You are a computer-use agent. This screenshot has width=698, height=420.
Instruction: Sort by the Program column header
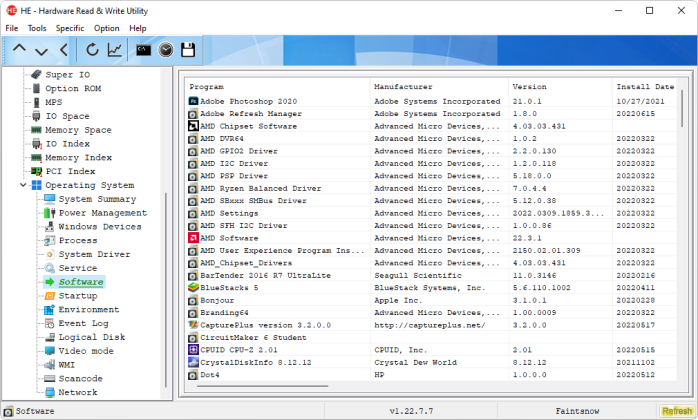(x=277, y=86)
